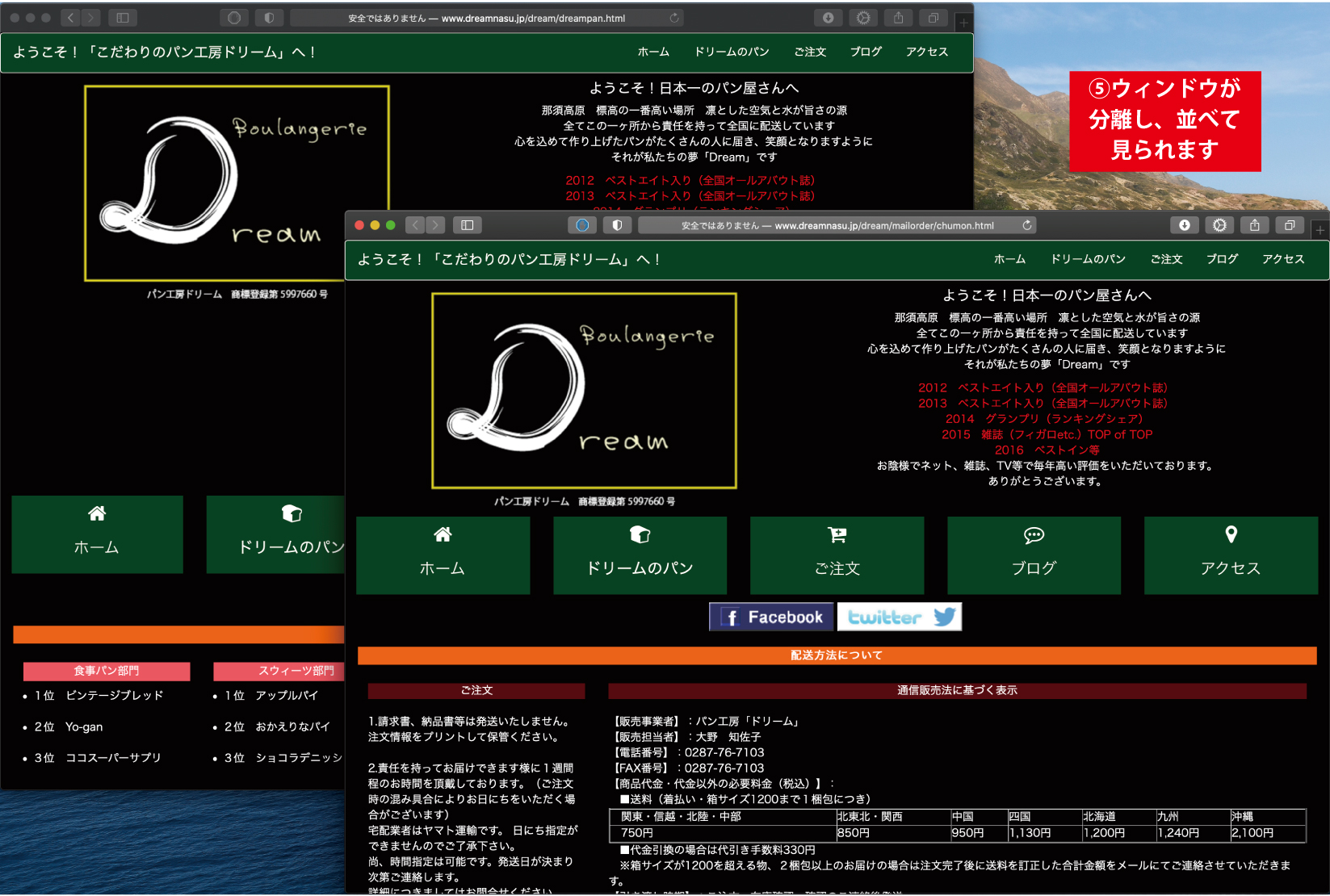Open ドリームのパン in the front window nav bar
1330x896 pixels.
pyautogui.click(x=1088, y=259)
